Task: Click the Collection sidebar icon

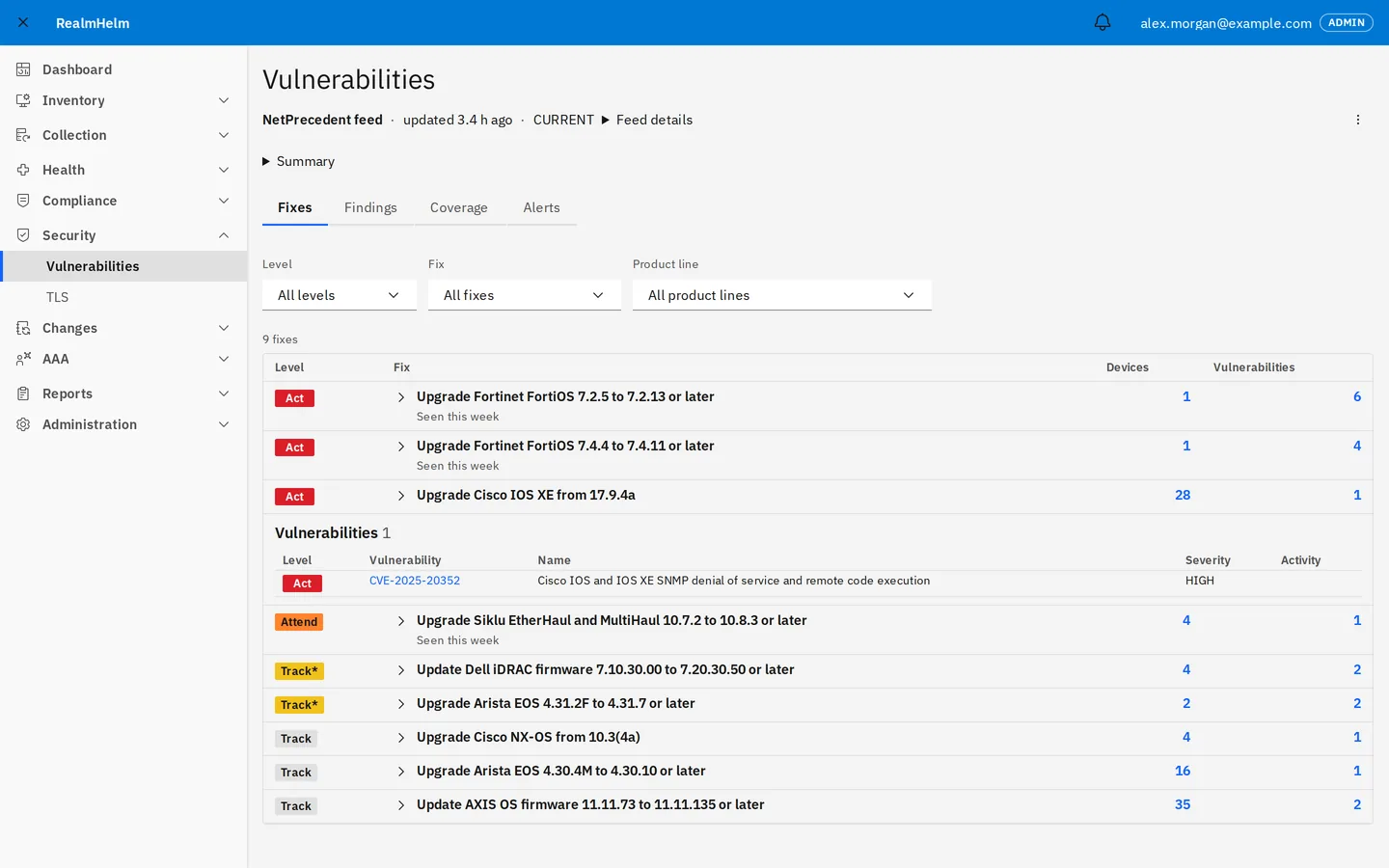Action: coord(23,135)
